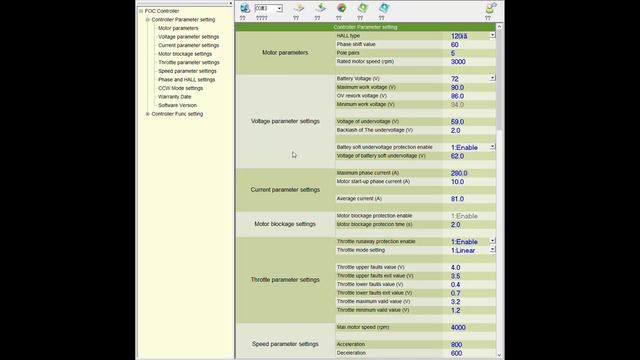This screenshot has height=360, width=640.
Task: Click Throttle lower faults exit value 0.7
Action: click(x=469, y=293)
